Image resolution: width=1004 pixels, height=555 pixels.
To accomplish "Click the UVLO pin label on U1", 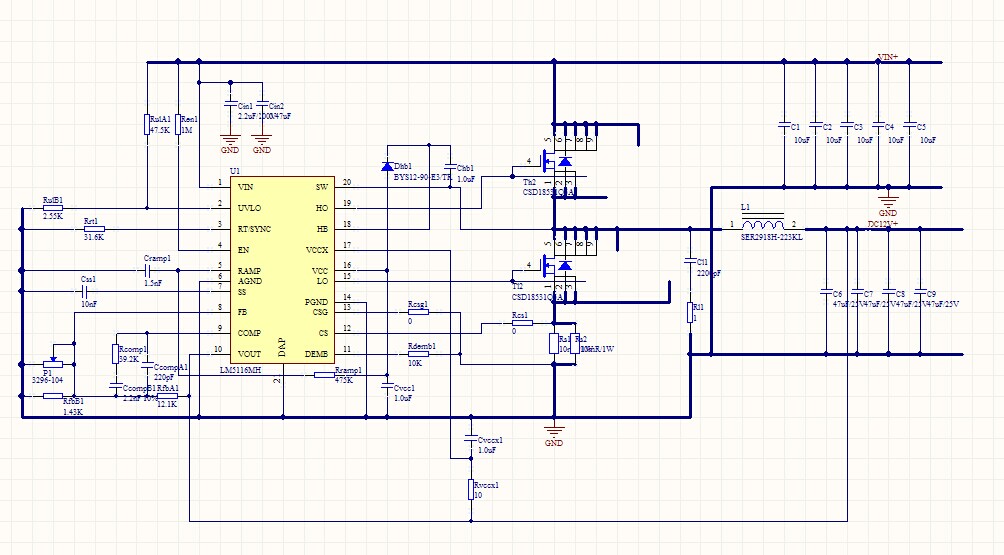I will tap(249, 208).
